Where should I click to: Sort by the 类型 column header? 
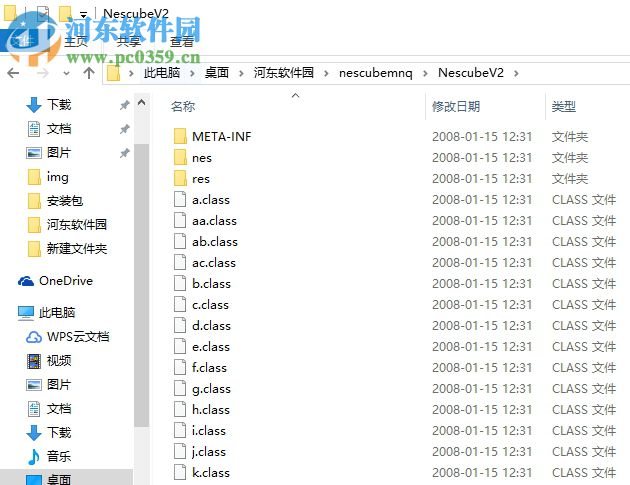coord(564,106)
